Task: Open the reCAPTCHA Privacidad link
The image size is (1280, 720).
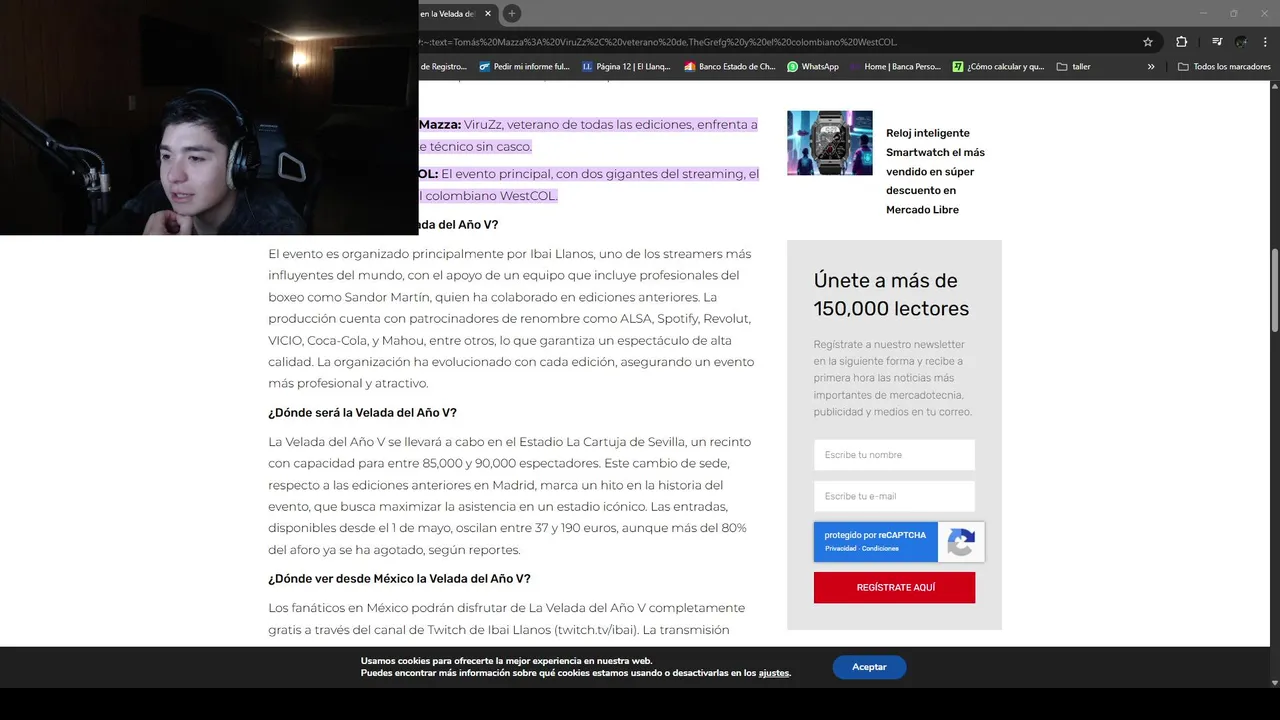Action: [x=842, y=549]
